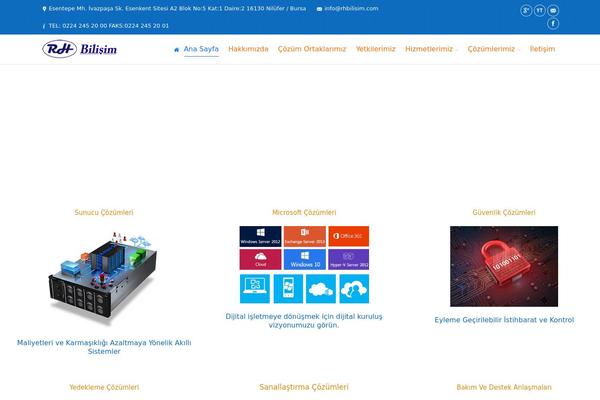Click the Exchange Server 2013 tile
Screen dimensions: 600x400
pos(305,236)
